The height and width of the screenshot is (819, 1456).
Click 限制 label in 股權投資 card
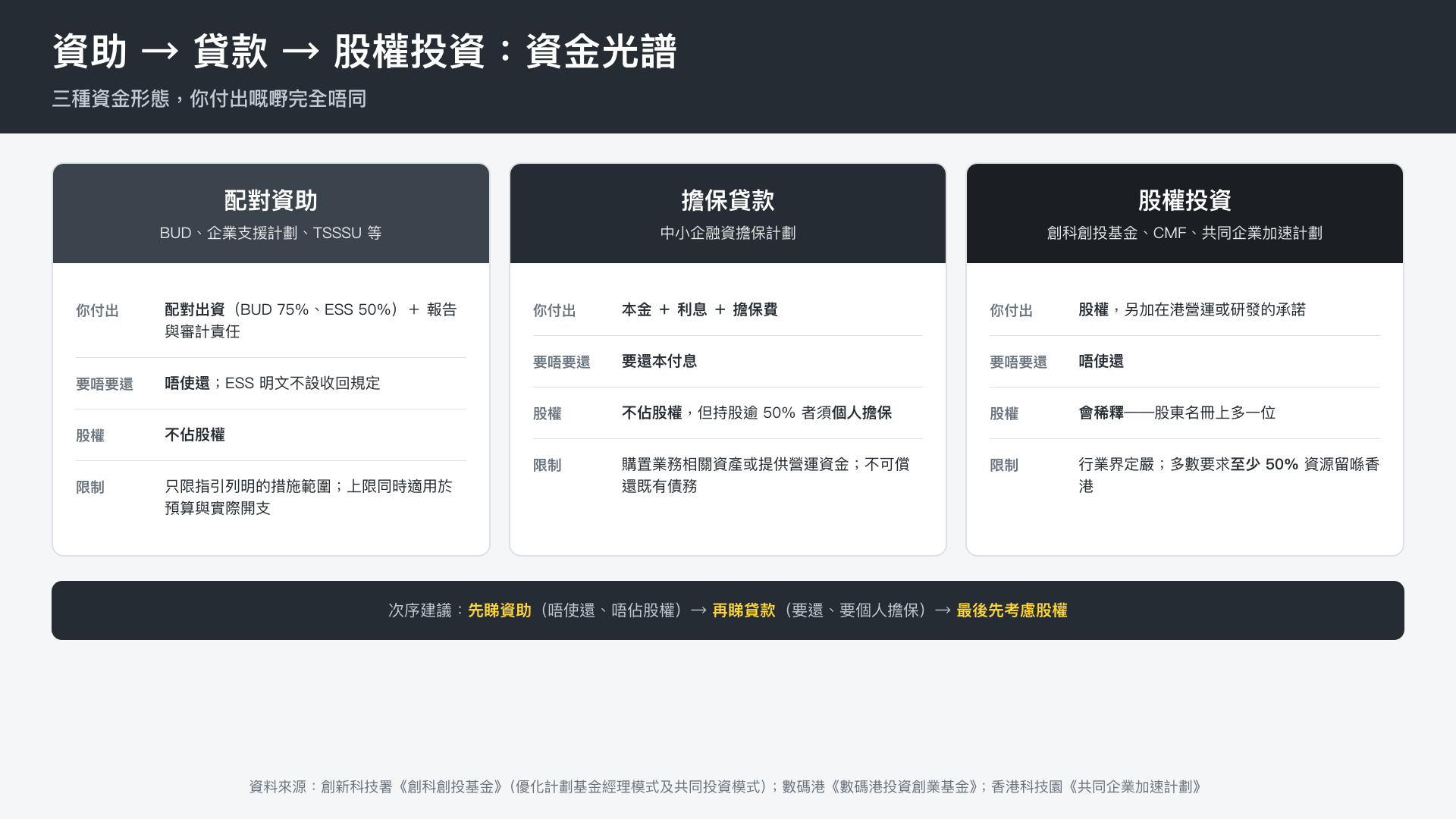[x=1004, y=465]
